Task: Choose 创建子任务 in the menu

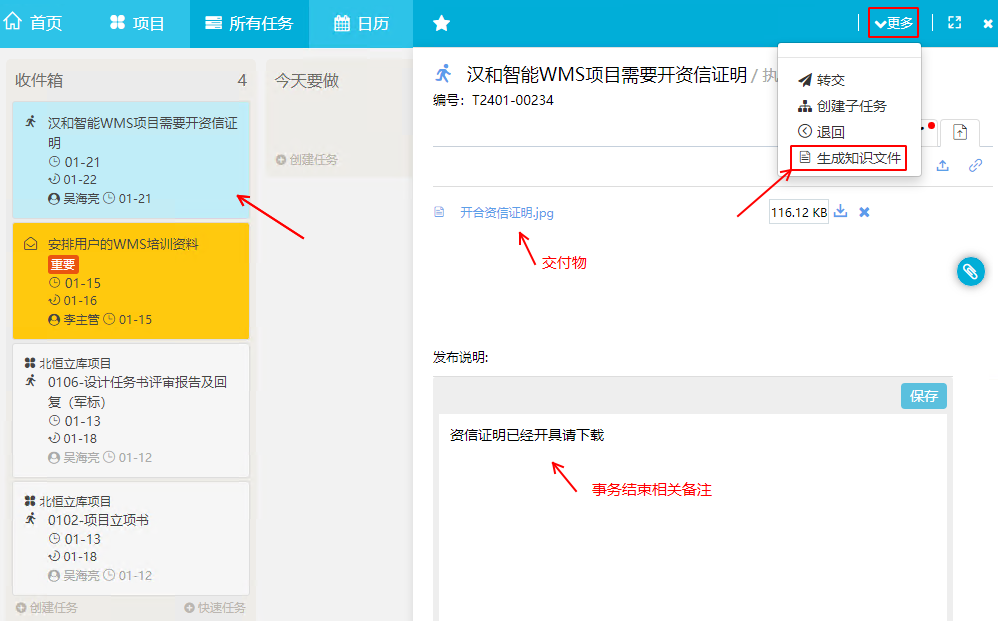Action: (850, 106)
